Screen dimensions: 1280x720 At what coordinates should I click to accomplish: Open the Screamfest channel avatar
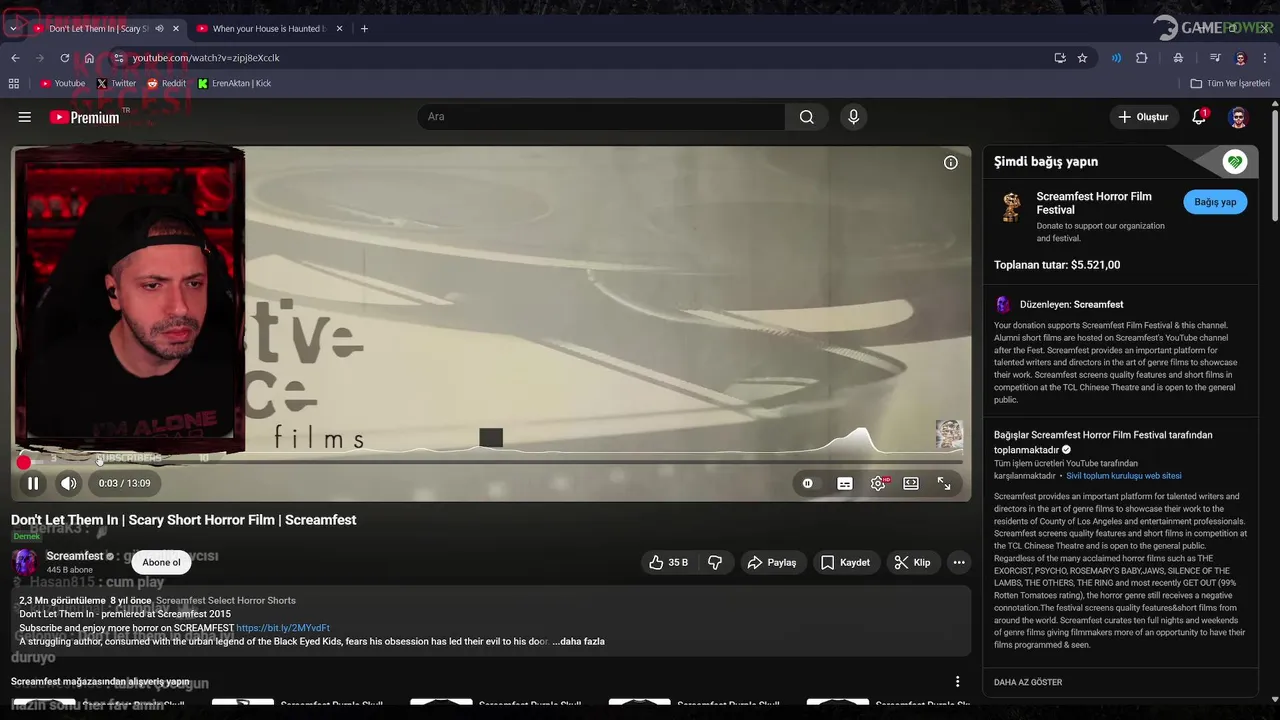[25, 562]
